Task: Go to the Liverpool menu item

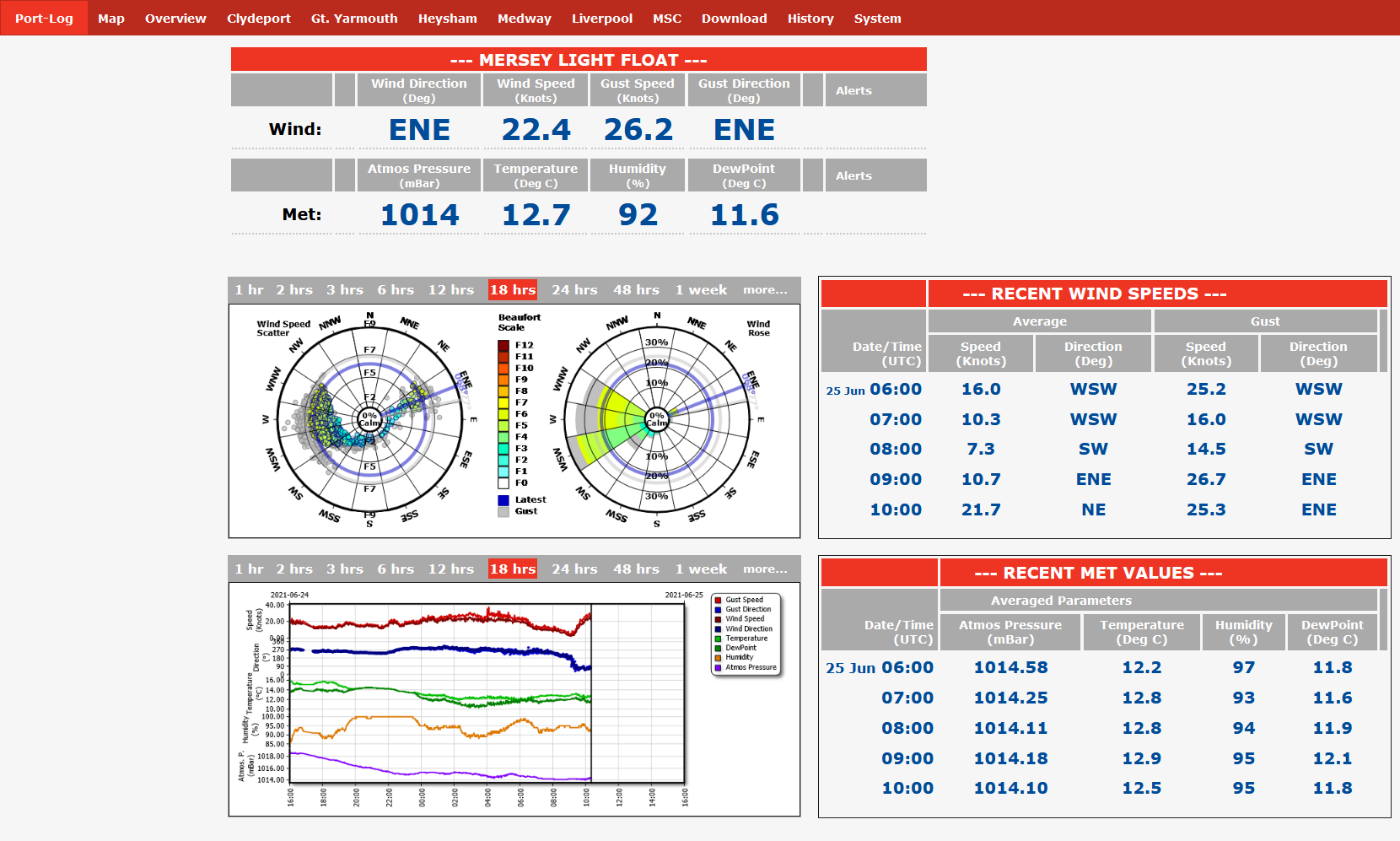Action: 601,18
